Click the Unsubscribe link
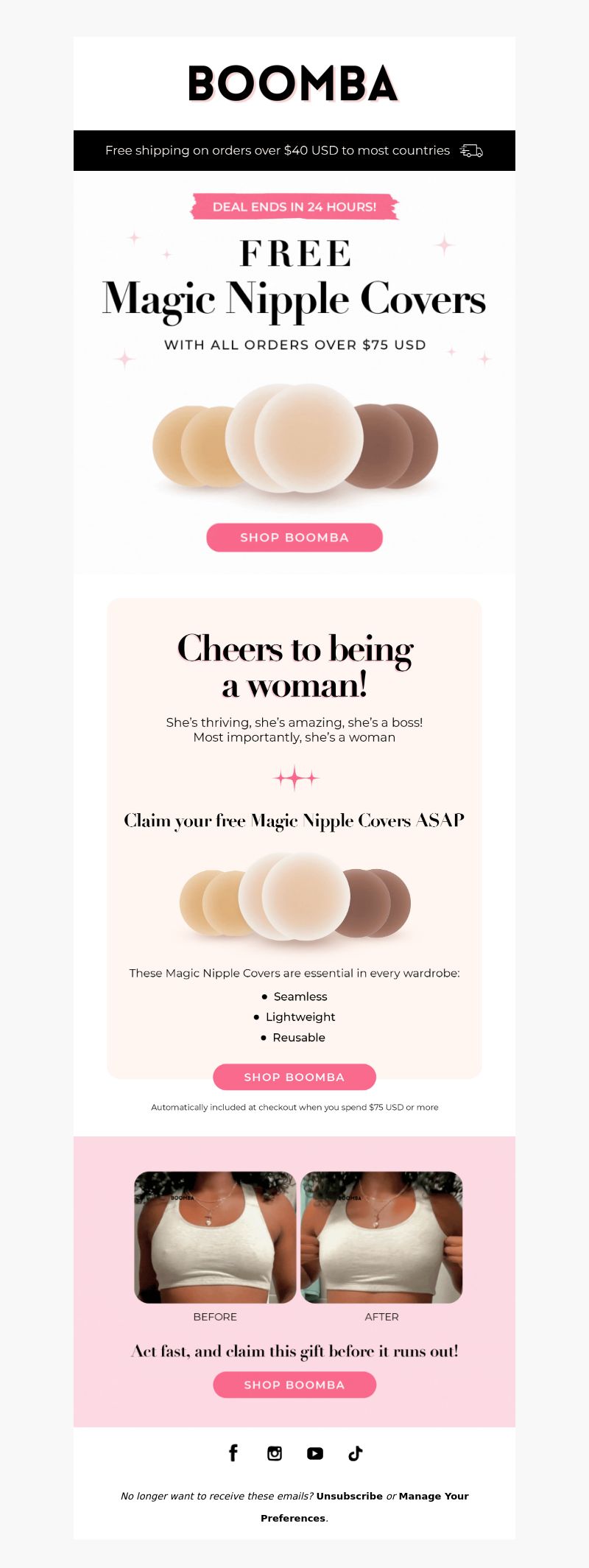The width and height of the screenshot is (589, 1568). [350, 1496]
